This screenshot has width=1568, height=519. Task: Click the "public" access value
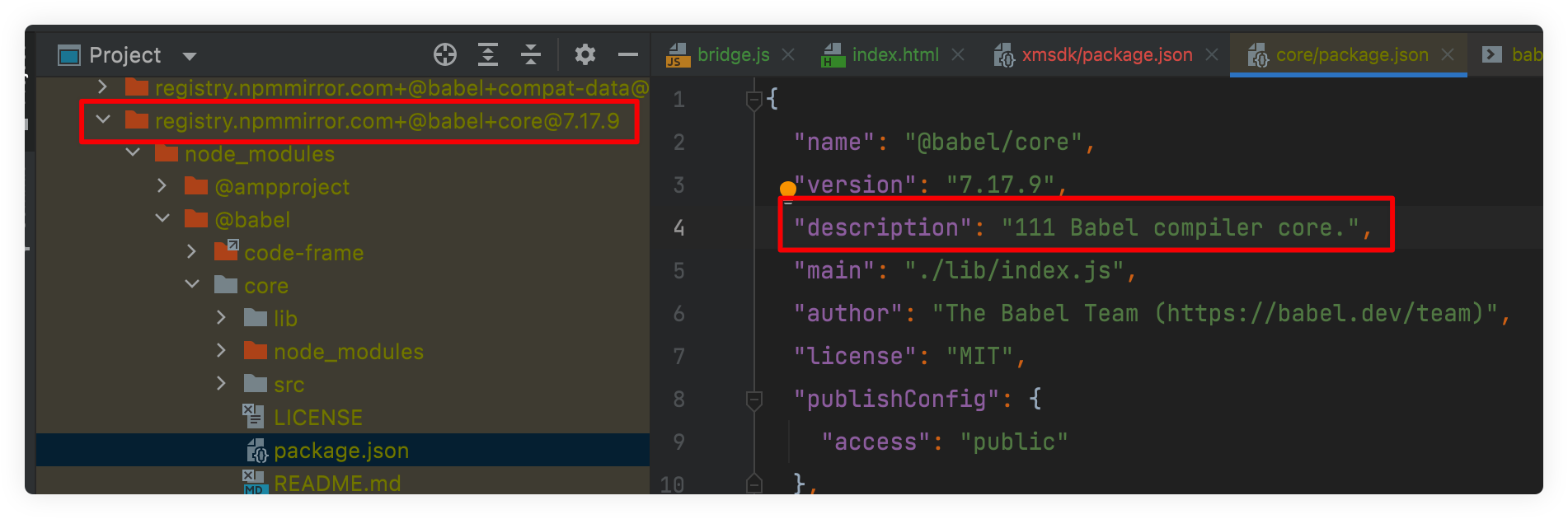click(1014, 442)
